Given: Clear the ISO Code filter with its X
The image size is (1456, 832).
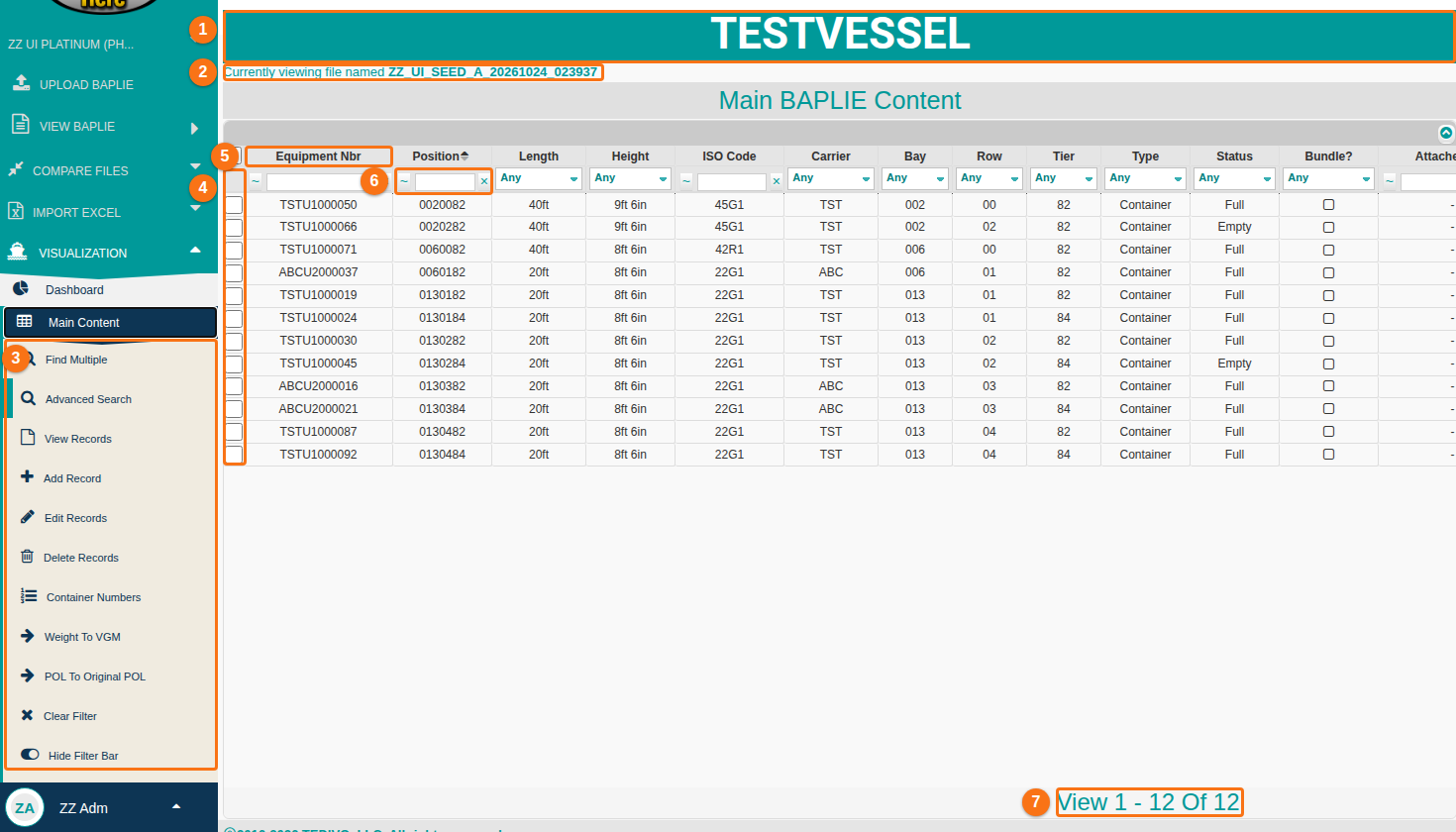Looking at the screenshot, I should coord(777,181).
